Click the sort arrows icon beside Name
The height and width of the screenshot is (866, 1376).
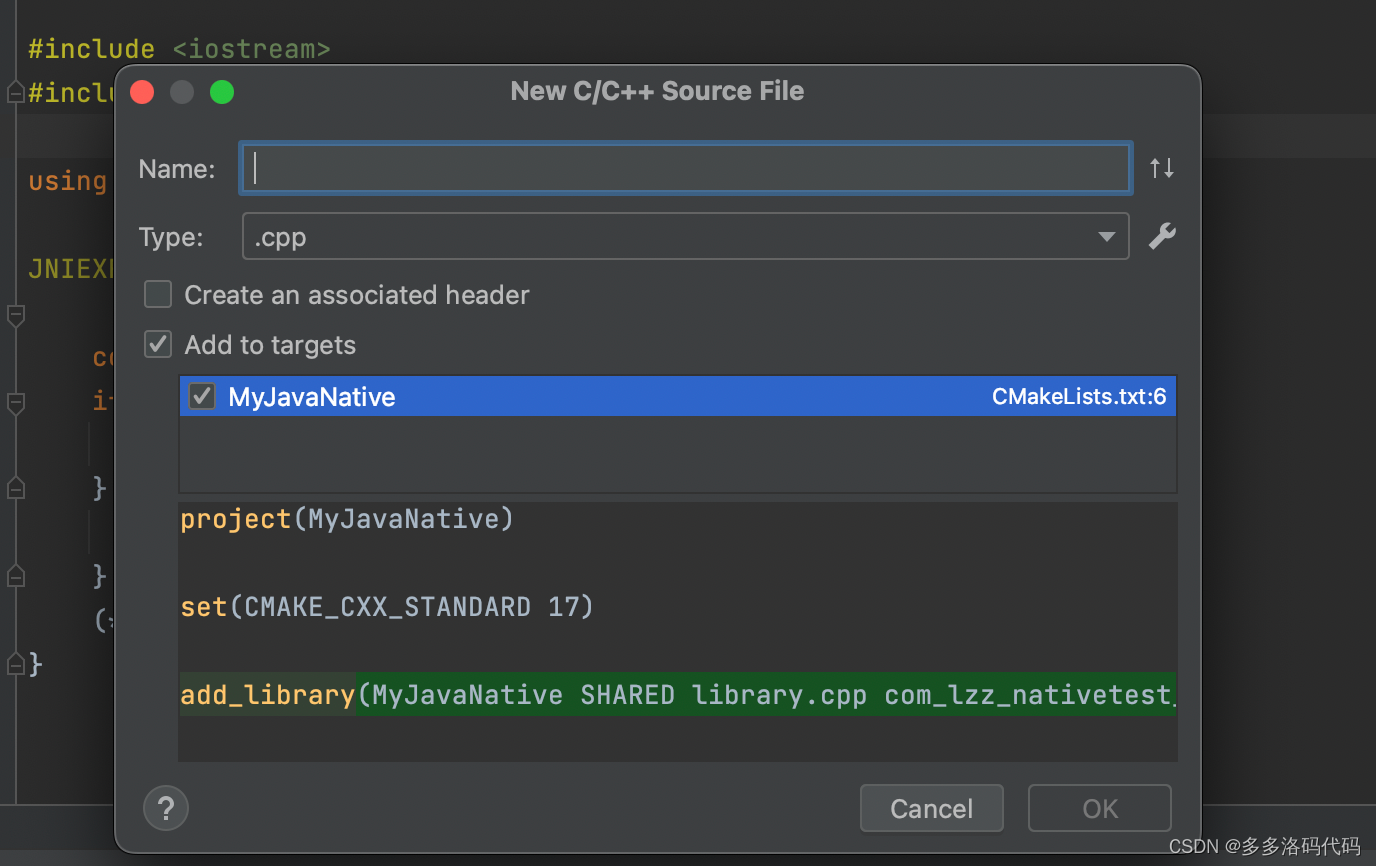pyautogui.click(x=1161, y=168)
